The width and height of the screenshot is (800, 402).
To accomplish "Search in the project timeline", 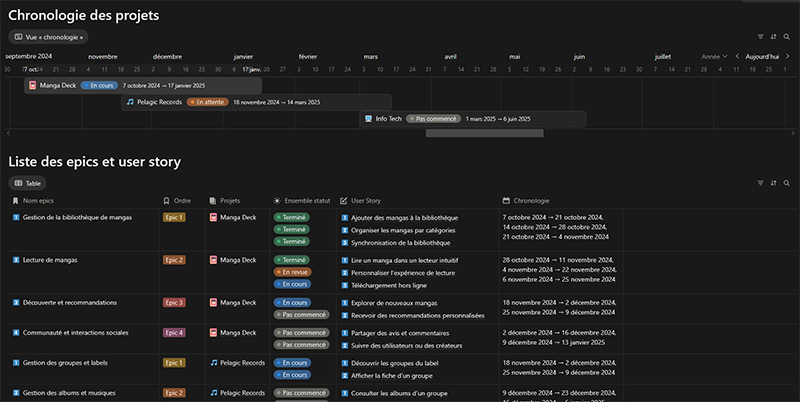I will point(787,37).
